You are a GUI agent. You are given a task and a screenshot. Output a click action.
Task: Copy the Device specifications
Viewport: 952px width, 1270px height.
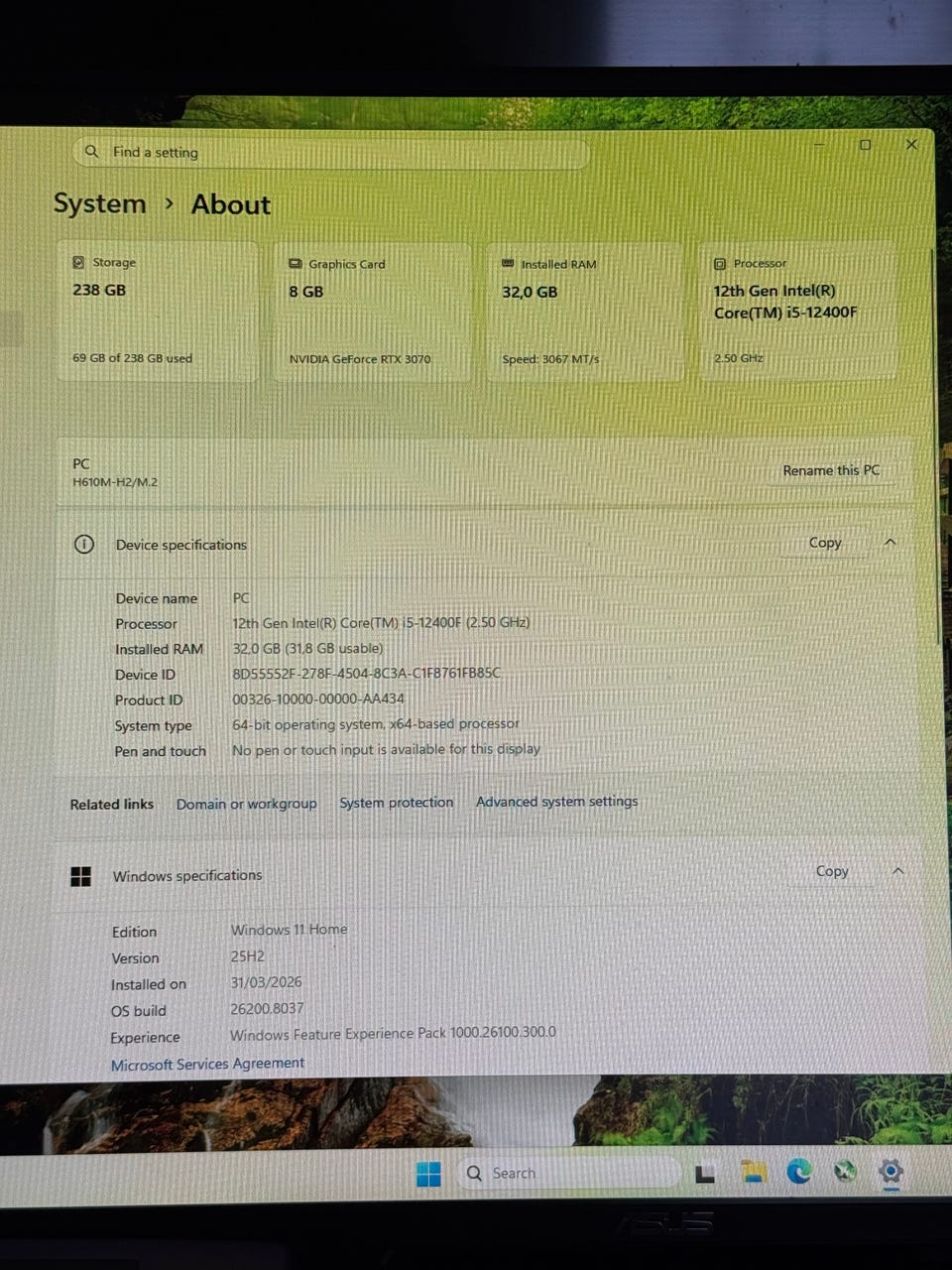click(825, 543)
